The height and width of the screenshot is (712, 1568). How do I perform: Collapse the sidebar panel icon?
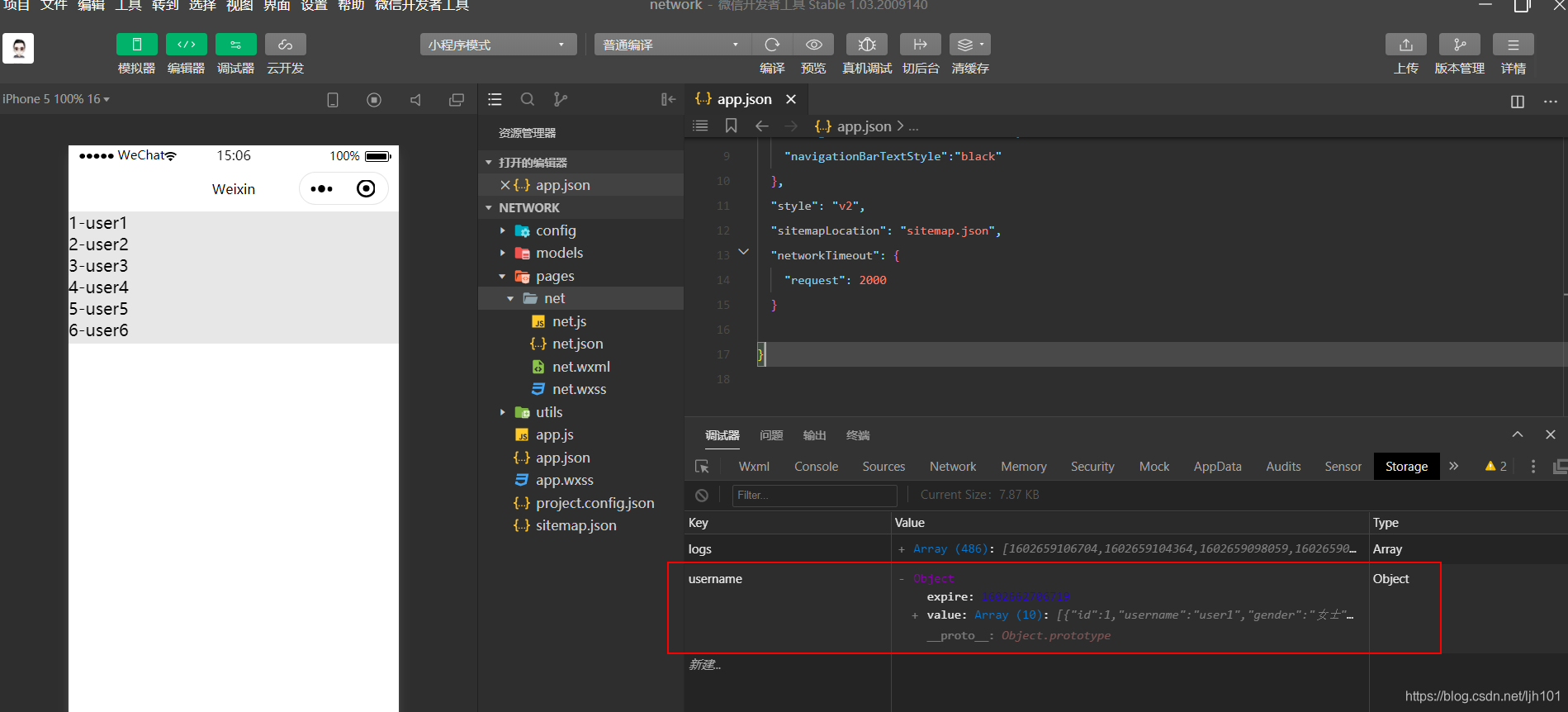coord(668,99)
